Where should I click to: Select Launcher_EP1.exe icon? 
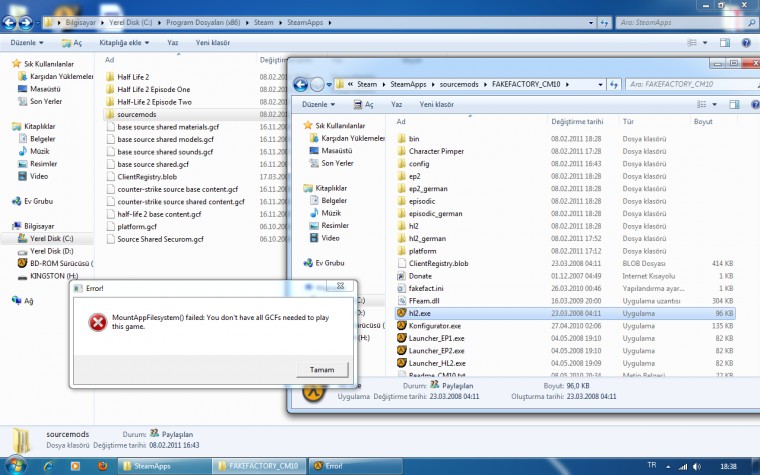(401, 338)
